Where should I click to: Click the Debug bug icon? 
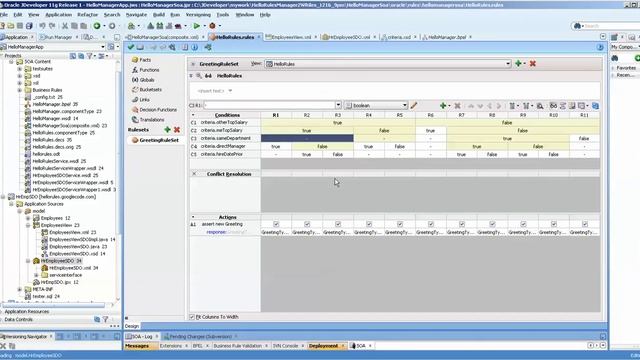click(212, 26)
